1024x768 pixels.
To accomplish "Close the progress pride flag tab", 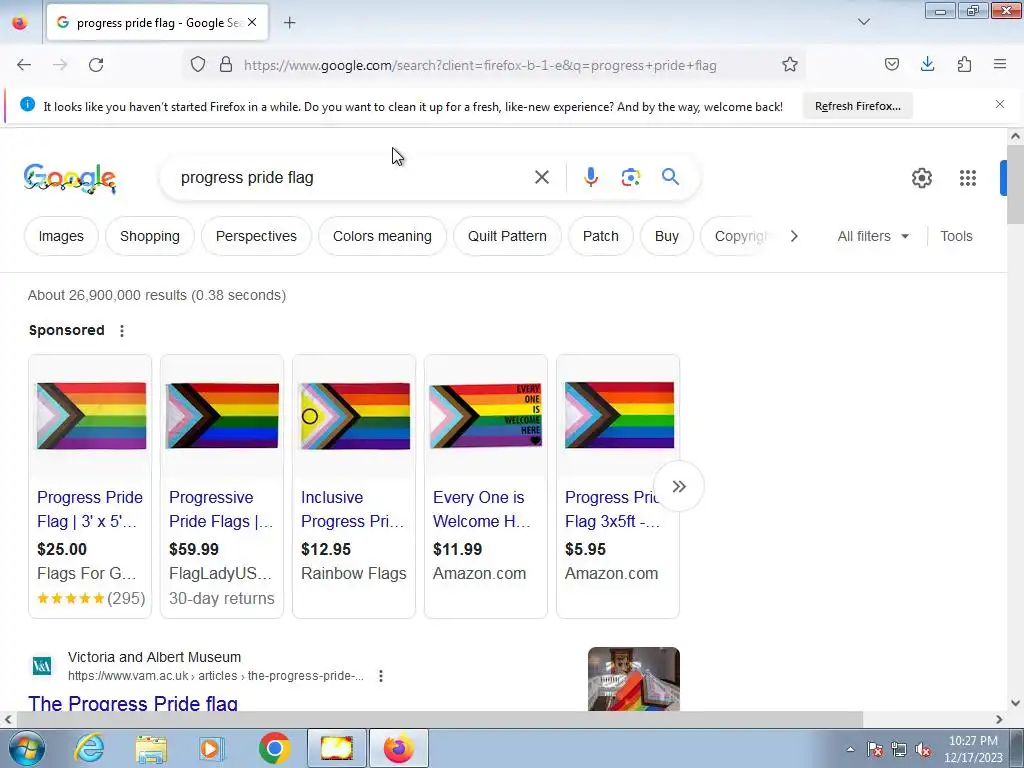I will (252, 22).
